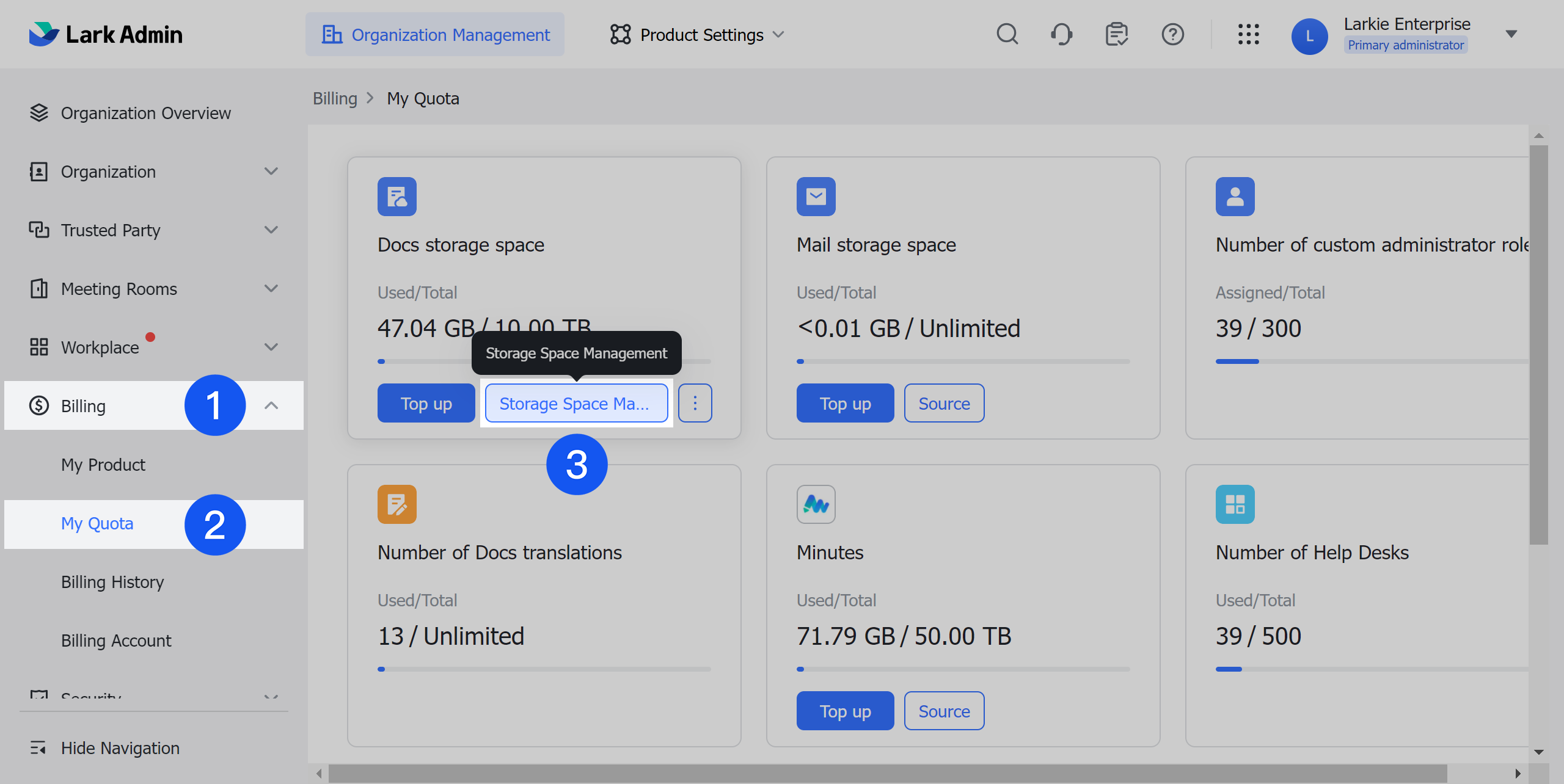This screenshot has width=1564, height=784.
Task: Click the Docs storage space card icon
Action: click(x=397, y=197)
